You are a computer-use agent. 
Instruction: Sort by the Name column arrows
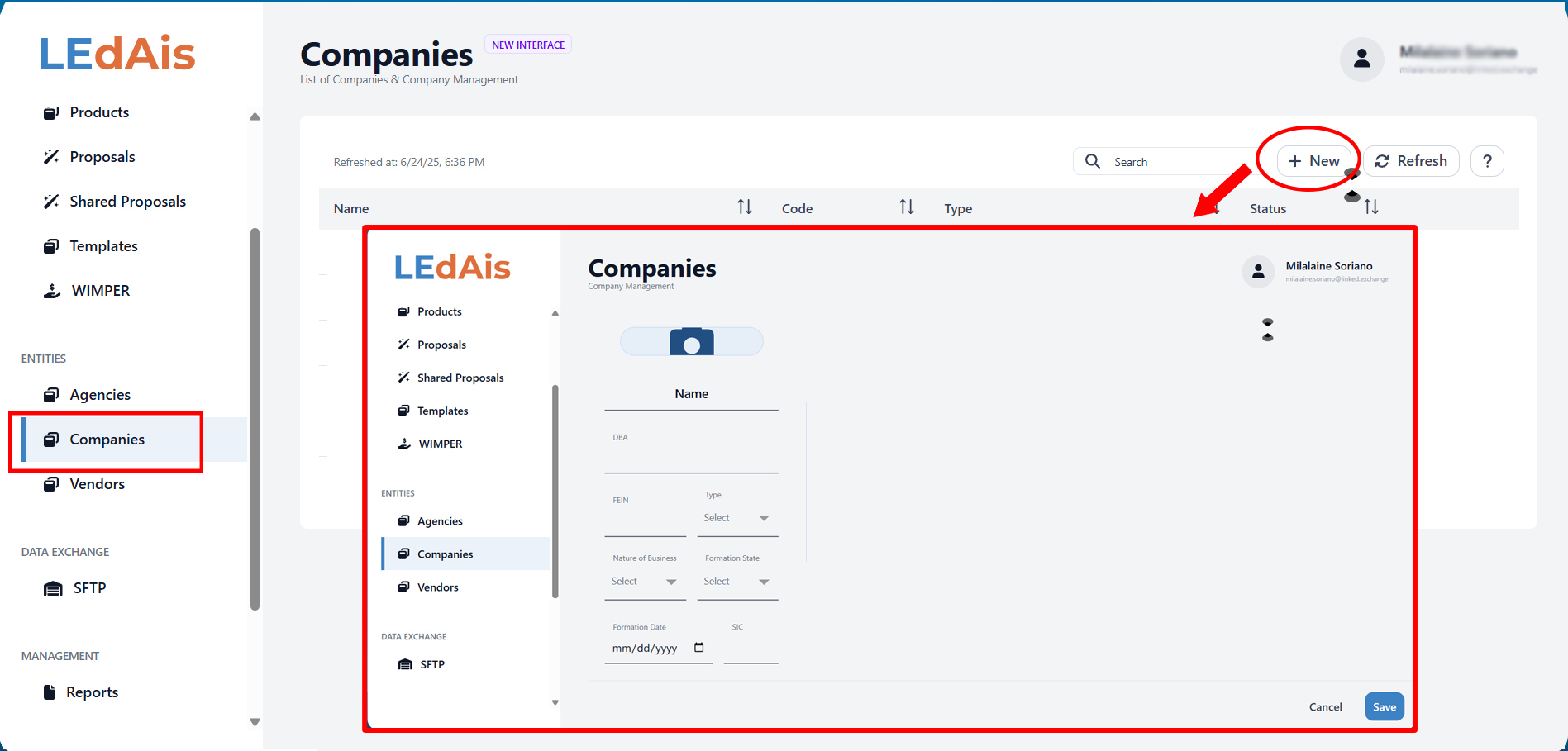[745, 207]
